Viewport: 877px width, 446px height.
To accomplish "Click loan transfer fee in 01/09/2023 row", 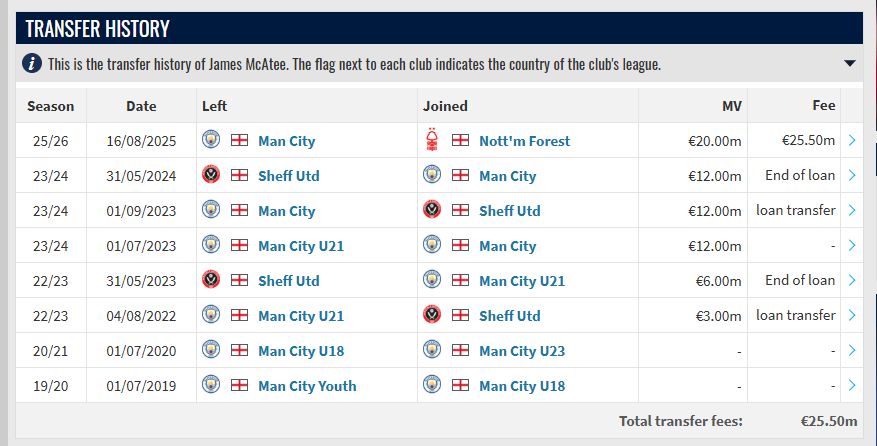I will pos(796,211).
